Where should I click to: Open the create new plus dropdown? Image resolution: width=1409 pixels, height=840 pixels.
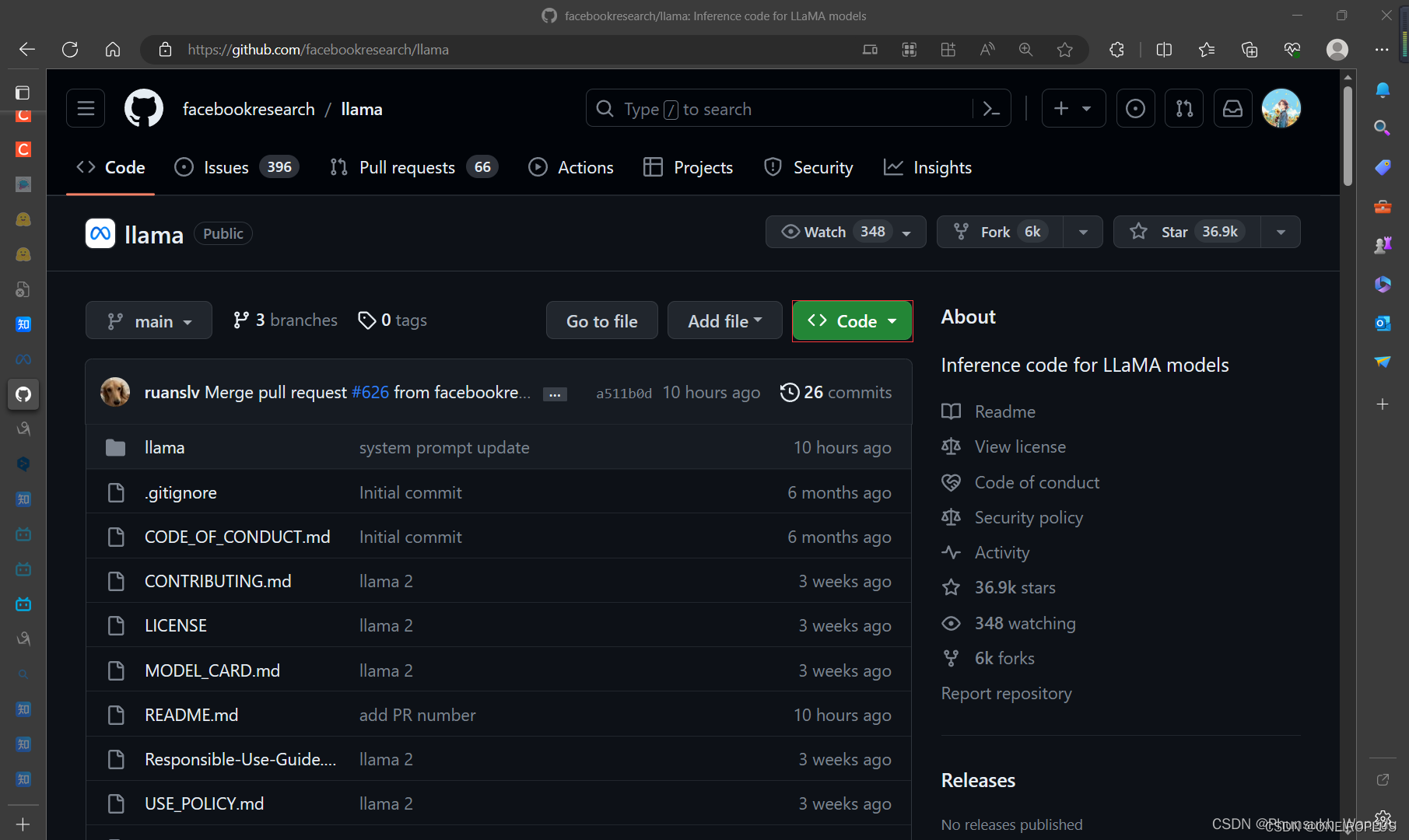tap(1073, 109)
